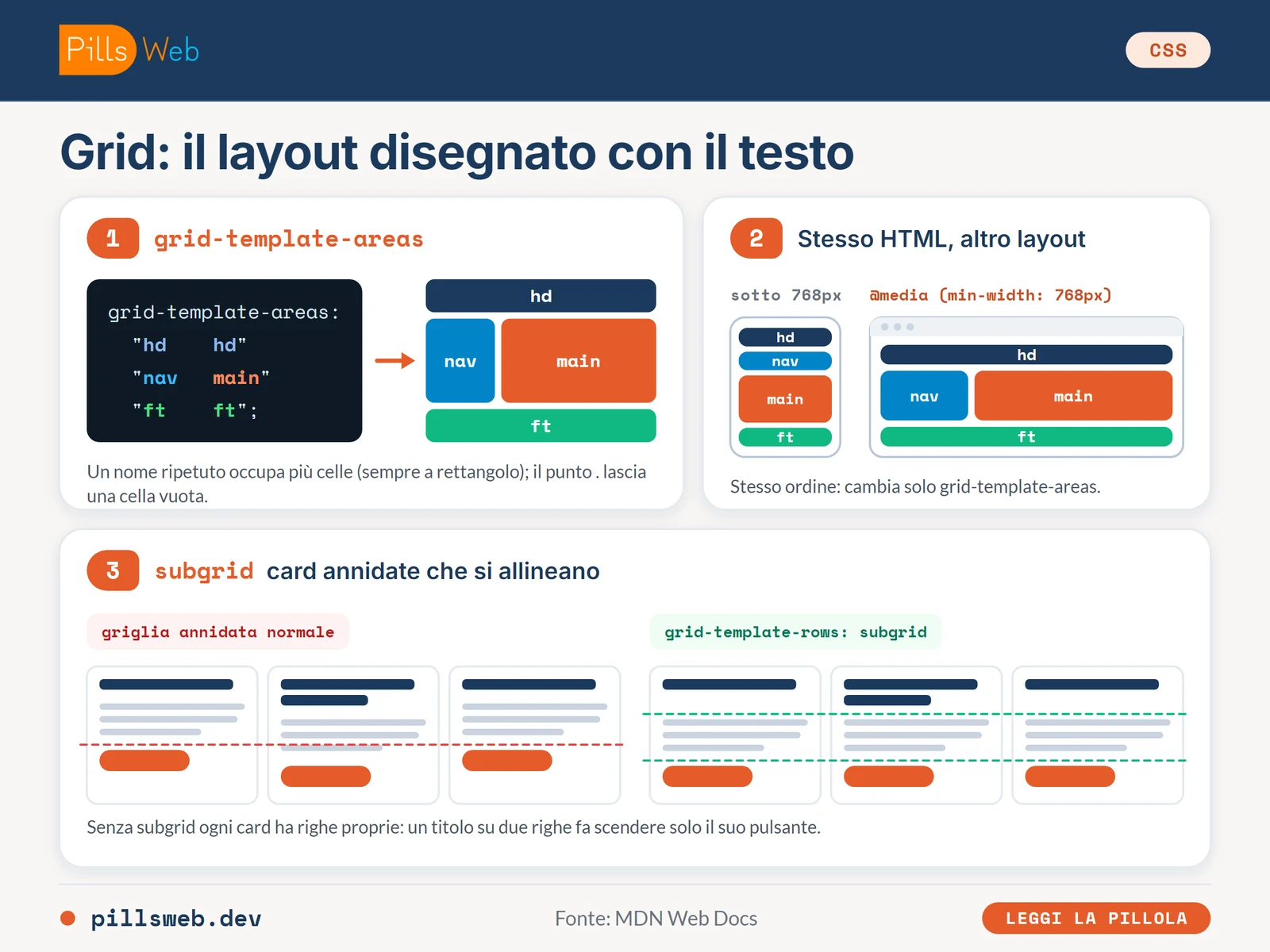Click the hd bar in desktop browser mockup
Screen dimensions: 1270x952
[1026, 355]
